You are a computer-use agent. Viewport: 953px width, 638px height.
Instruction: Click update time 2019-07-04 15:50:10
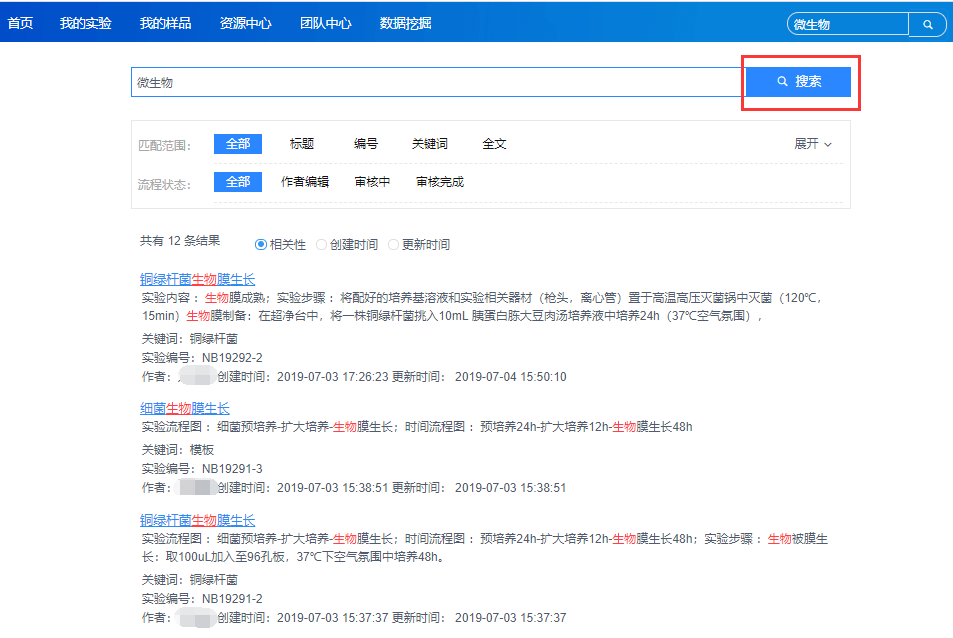tap(511, 377)
